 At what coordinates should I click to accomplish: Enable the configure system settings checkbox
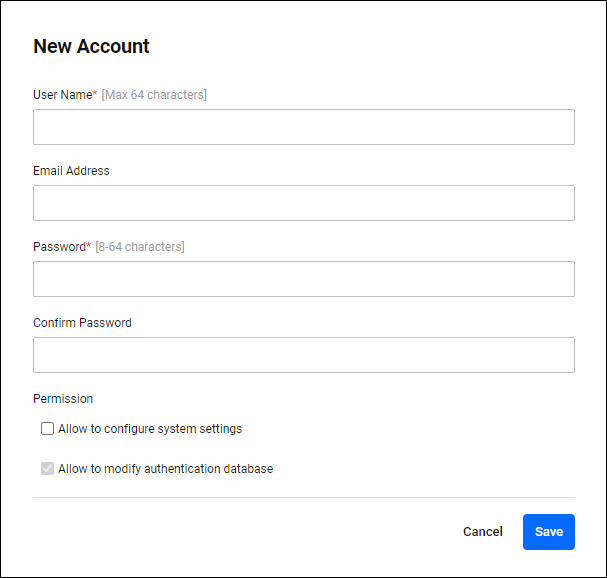click(47, 429)
